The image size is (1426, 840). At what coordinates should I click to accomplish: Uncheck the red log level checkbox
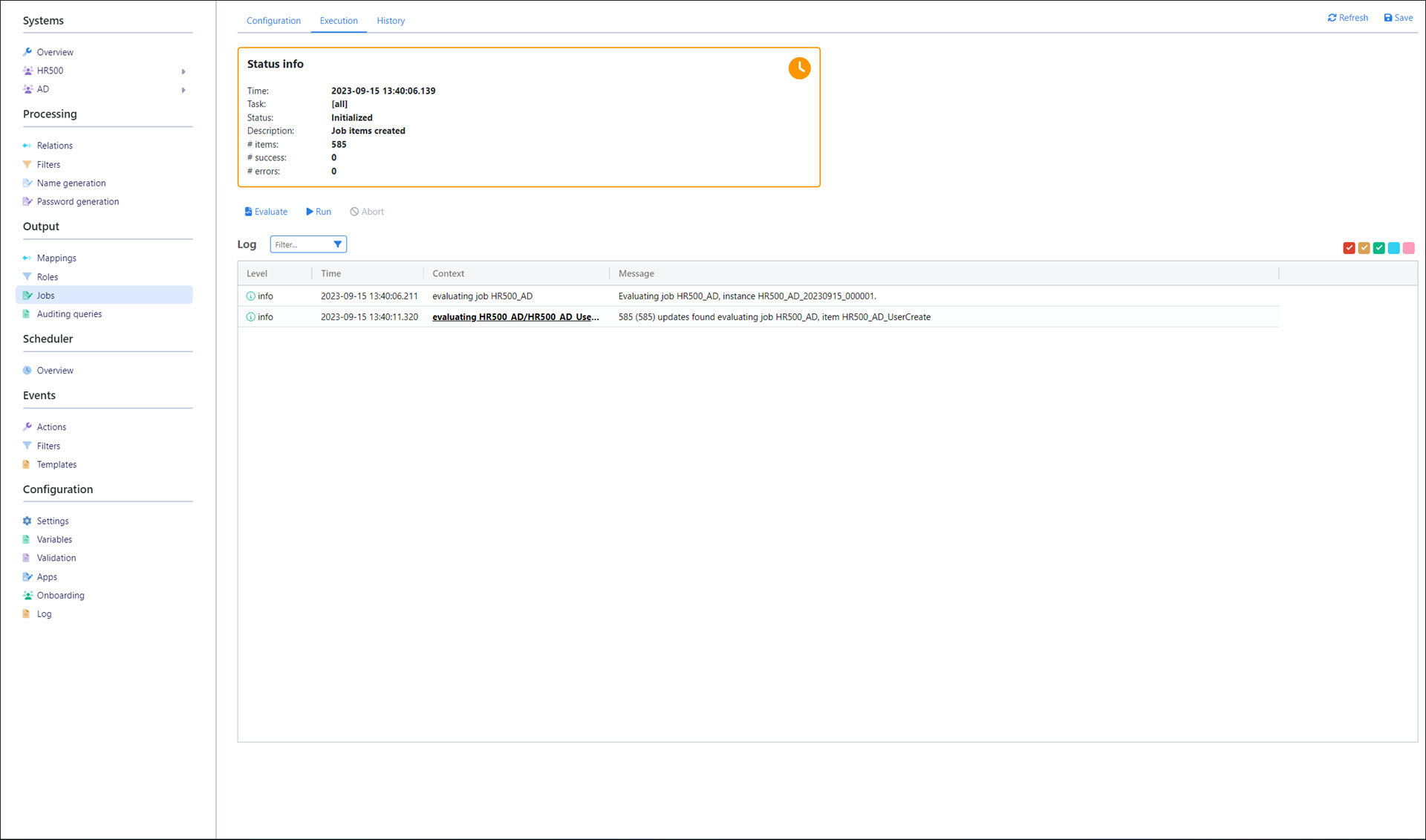(x=1349, y=248)
